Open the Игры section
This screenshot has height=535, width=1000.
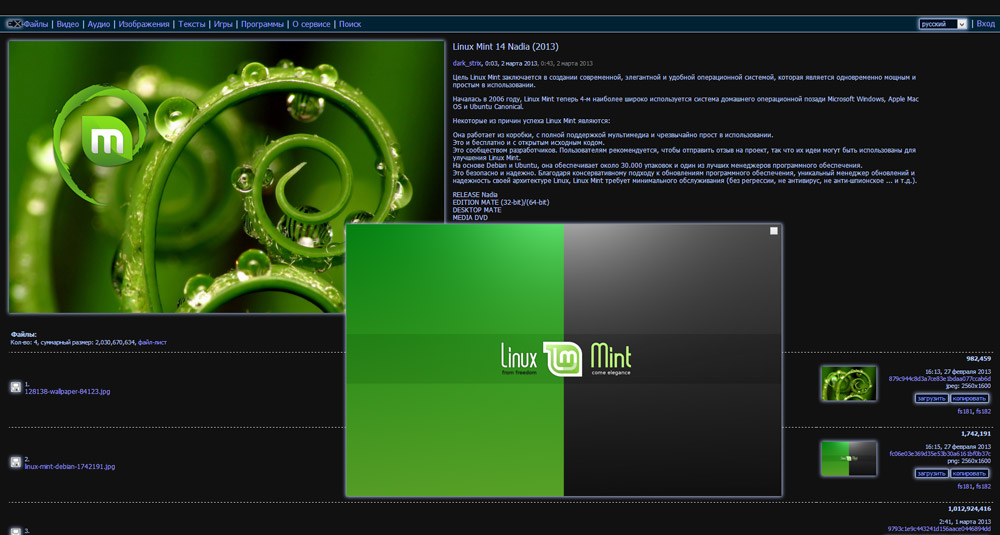coord(223,24)
